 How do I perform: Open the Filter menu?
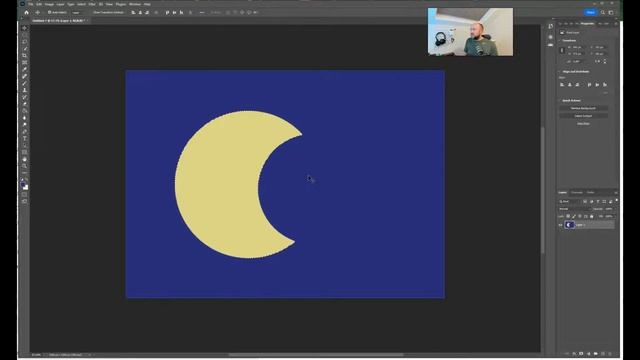(x=92, y=4)
